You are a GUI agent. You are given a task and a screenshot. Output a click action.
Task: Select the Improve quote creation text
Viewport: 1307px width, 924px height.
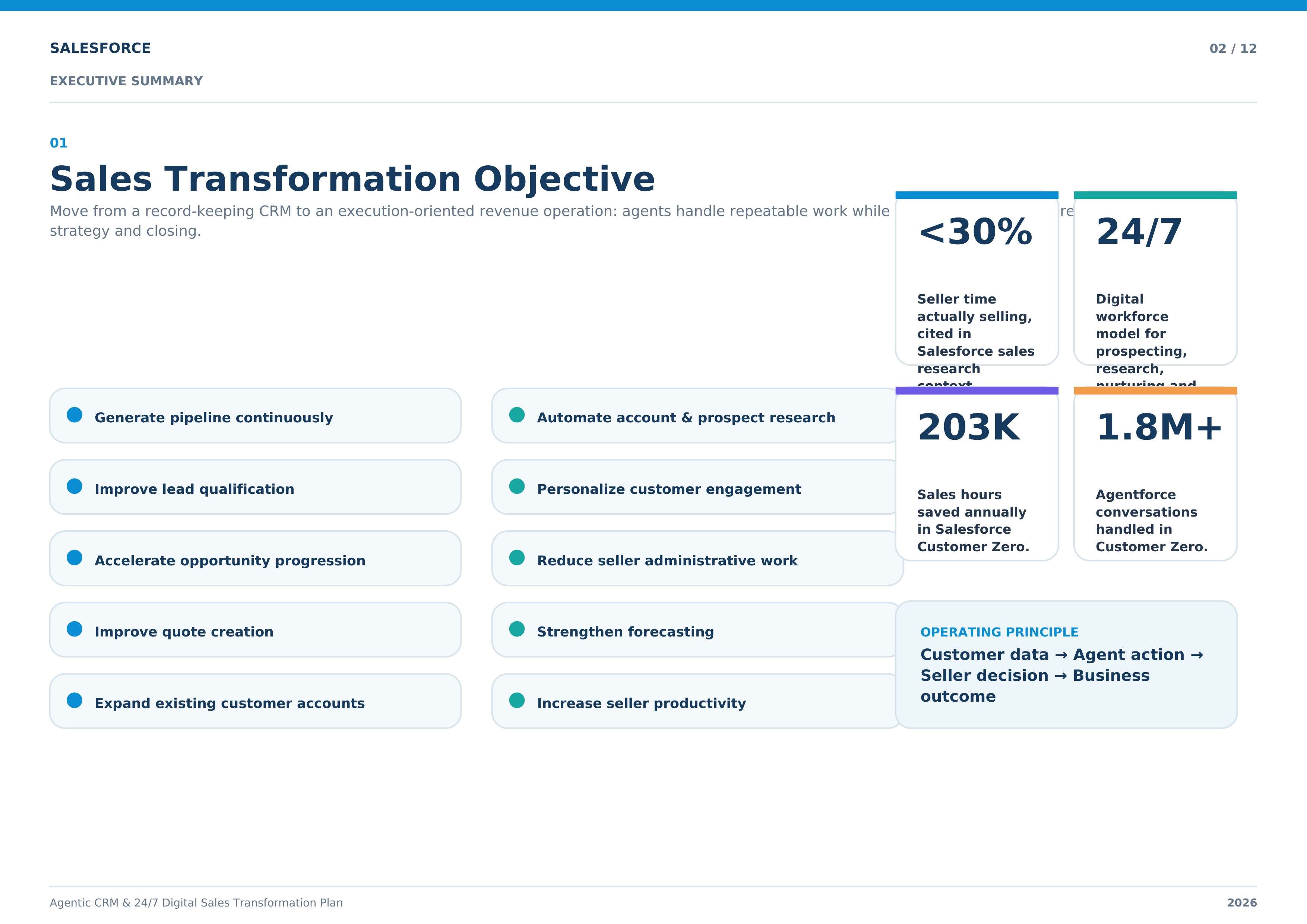[184, 632]
